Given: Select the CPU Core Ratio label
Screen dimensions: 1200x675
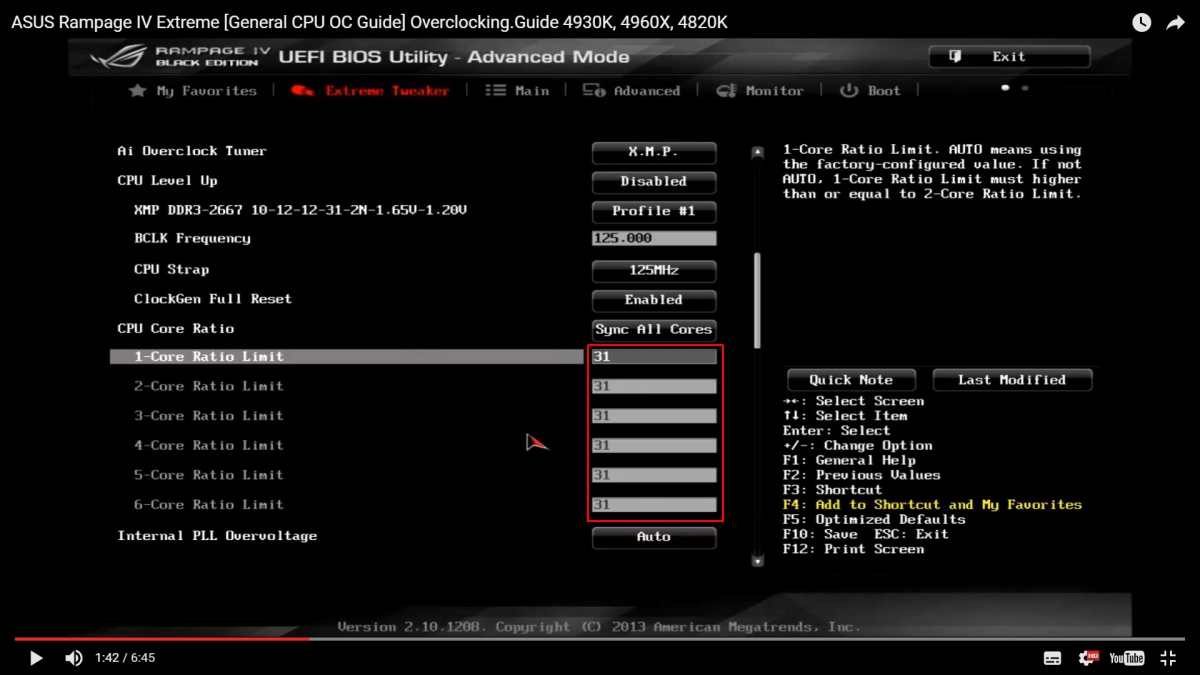Looking at the screenshot, I should [x=176, y=329].
